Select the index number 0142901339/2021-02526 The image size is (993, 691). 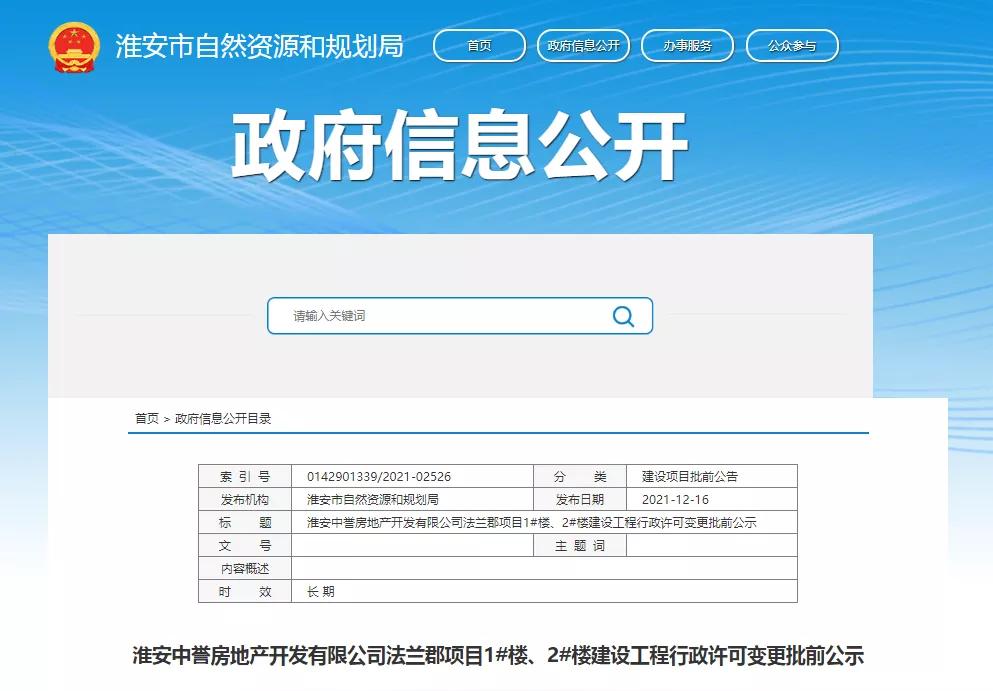coord(380,476)
